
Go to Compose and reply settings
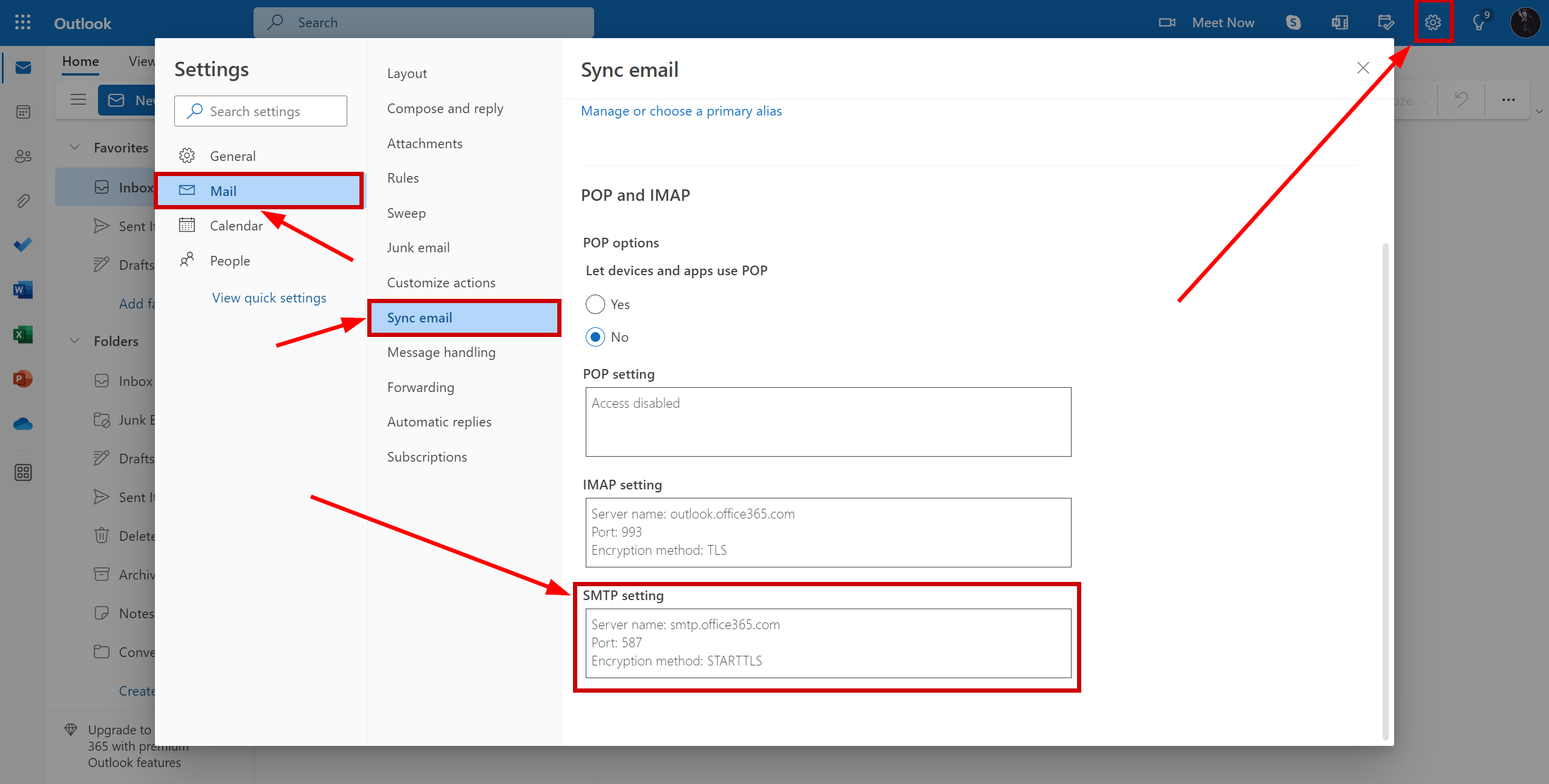(x=445, y=108)
